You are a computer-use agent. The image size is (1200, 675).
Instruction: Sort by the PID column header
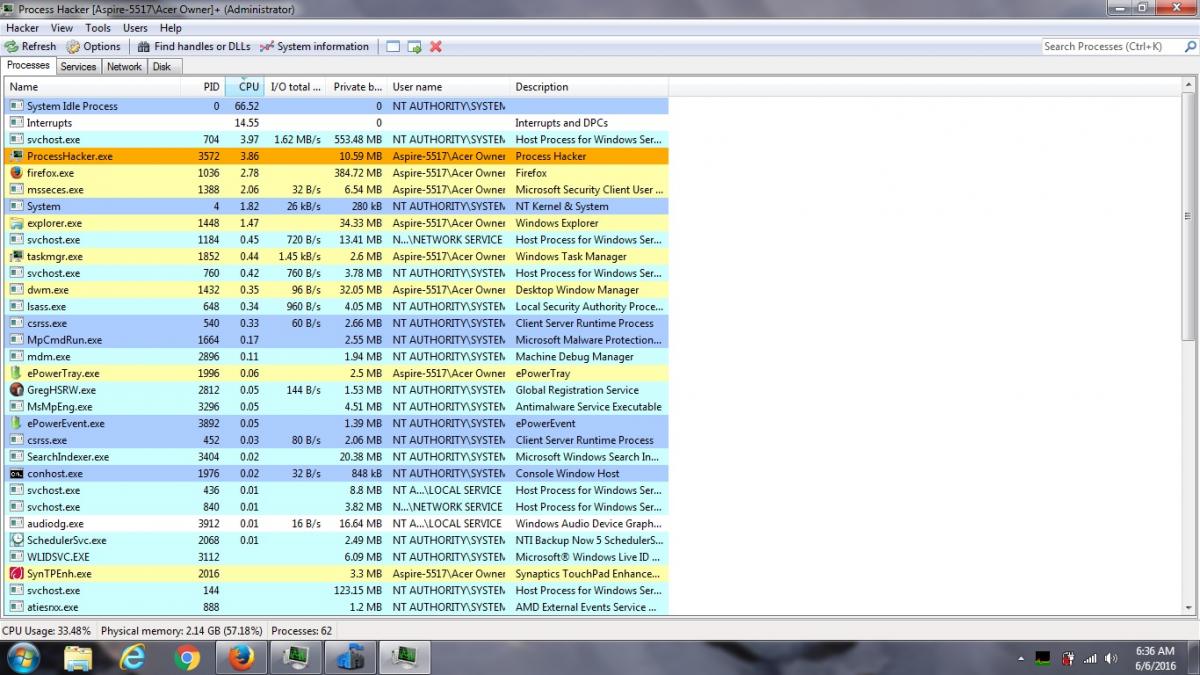203,87
